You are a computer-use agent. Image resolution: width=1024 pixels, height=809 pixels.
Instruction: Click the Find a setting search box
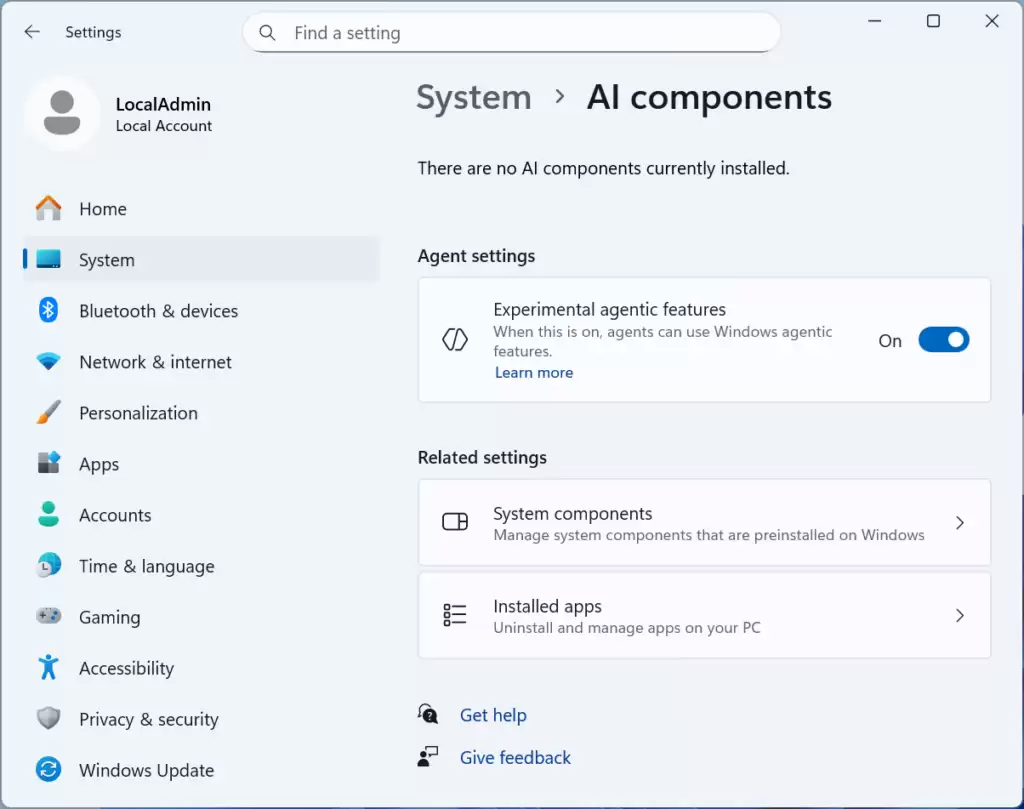click(x=520, y=33)
